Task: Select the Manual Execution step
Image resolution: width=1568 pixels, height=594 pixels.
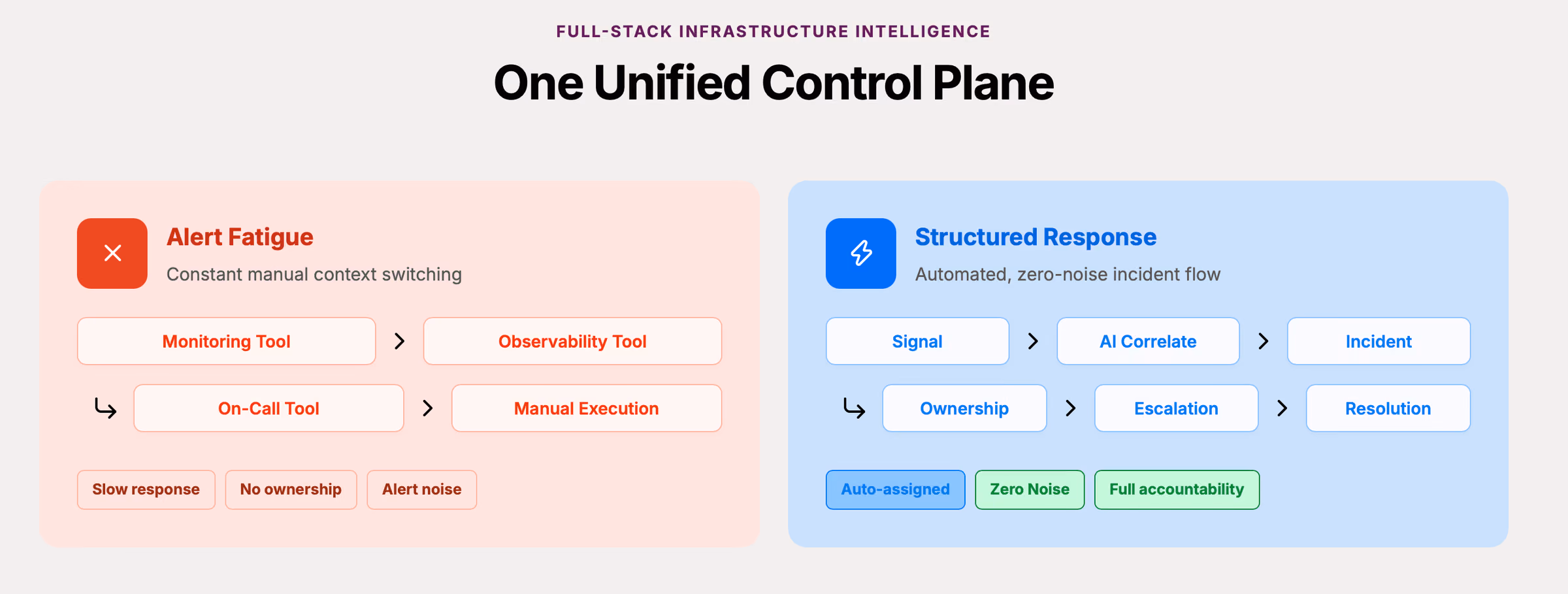Action: pyautogui.click(x=587, y=408)
